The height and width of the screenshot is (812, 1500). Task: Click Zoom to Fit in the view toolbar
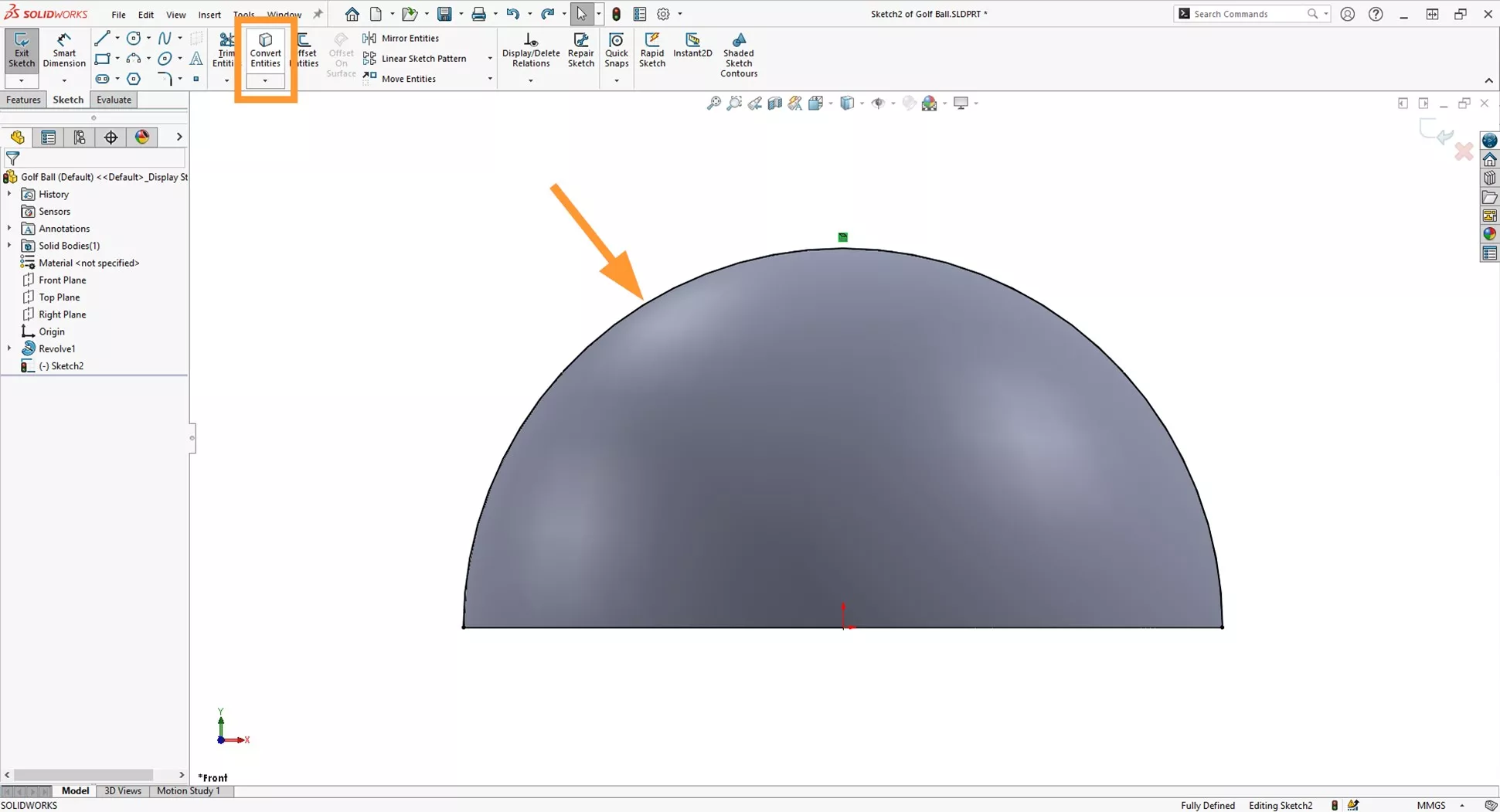point(713,103)
